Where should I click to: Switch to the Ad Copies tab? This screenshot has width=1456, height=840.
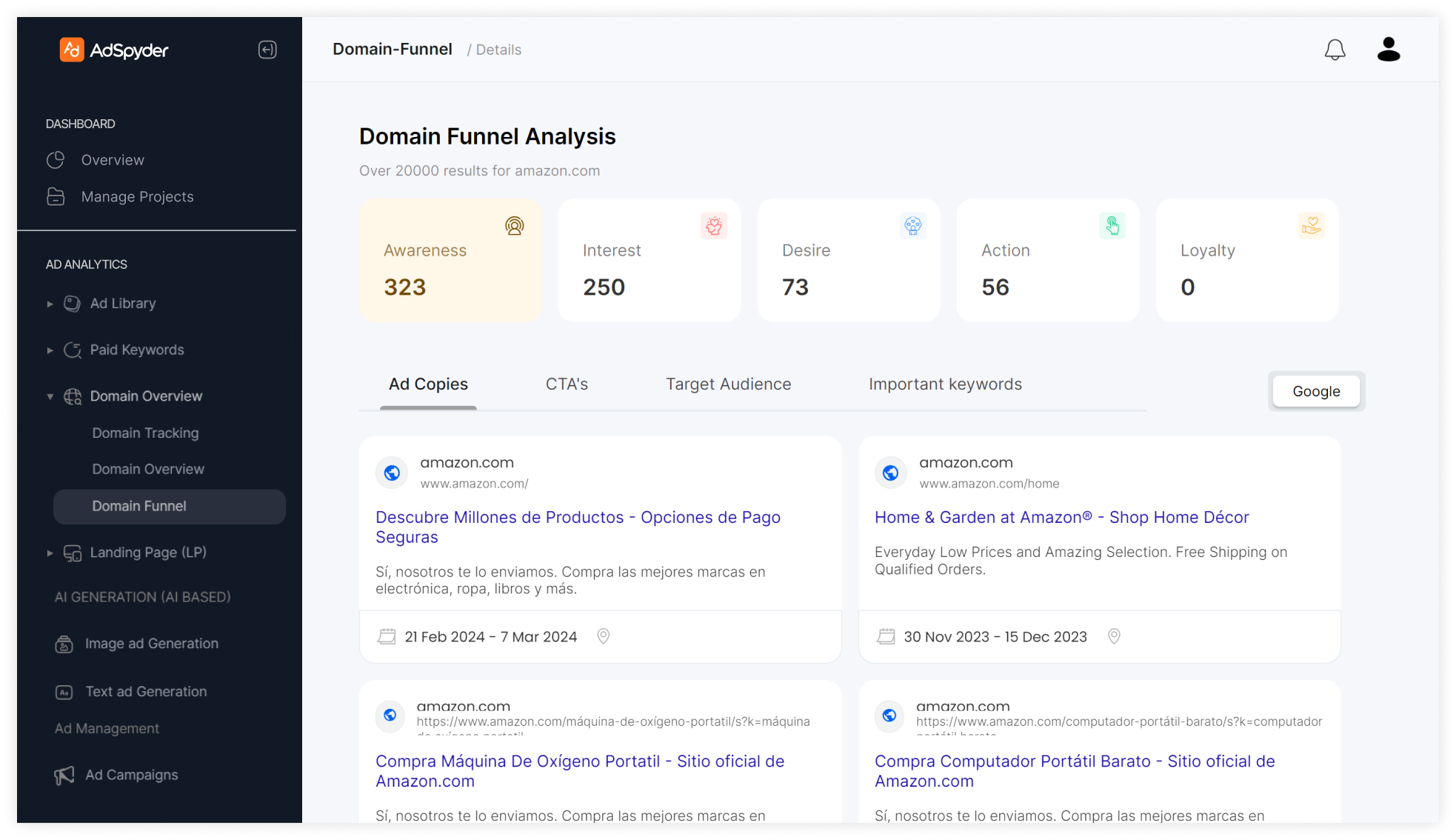pyautogui.click(x=428, y=384)
